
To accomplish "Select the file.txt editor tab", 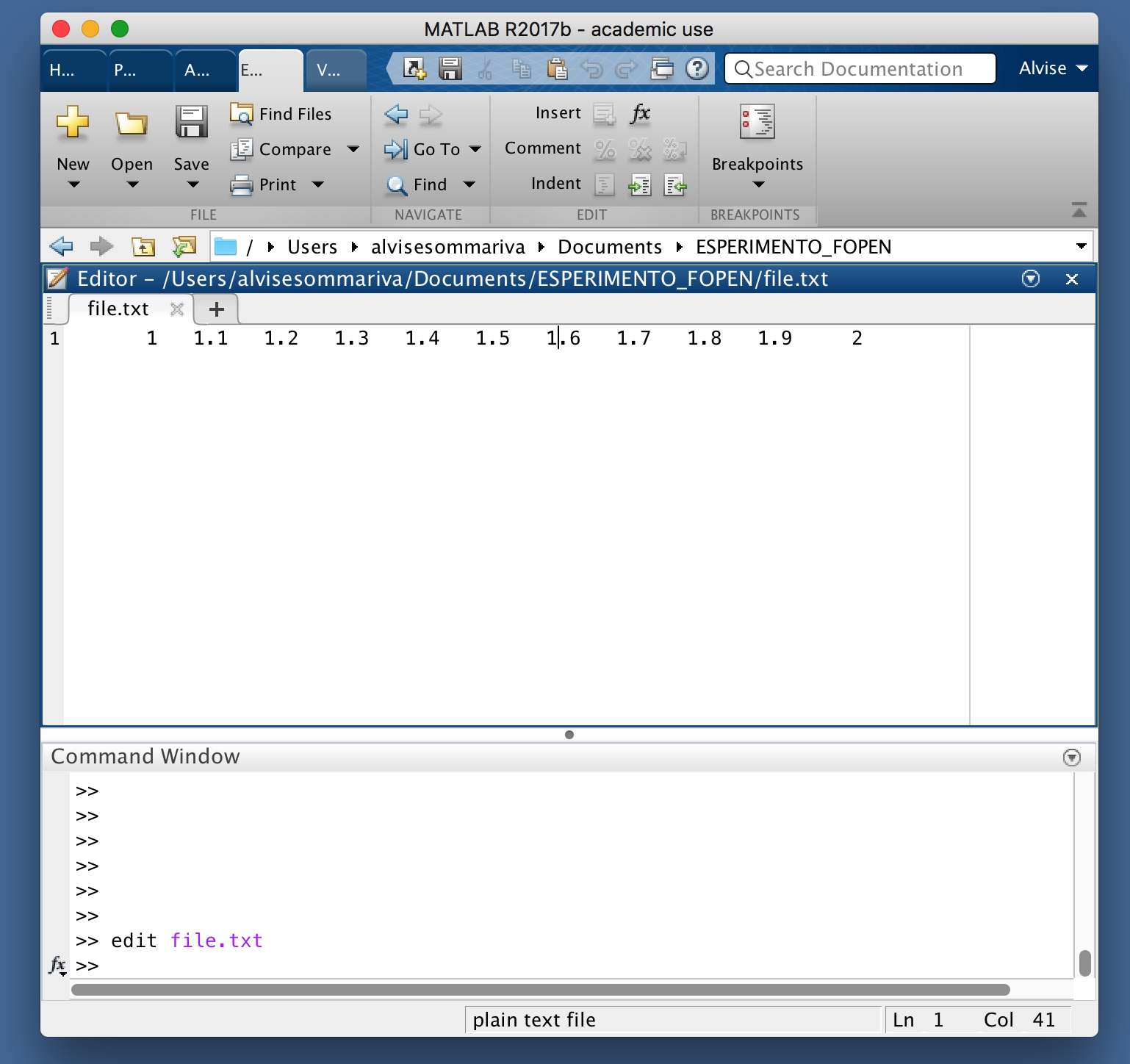I will (x=118, y=309).
